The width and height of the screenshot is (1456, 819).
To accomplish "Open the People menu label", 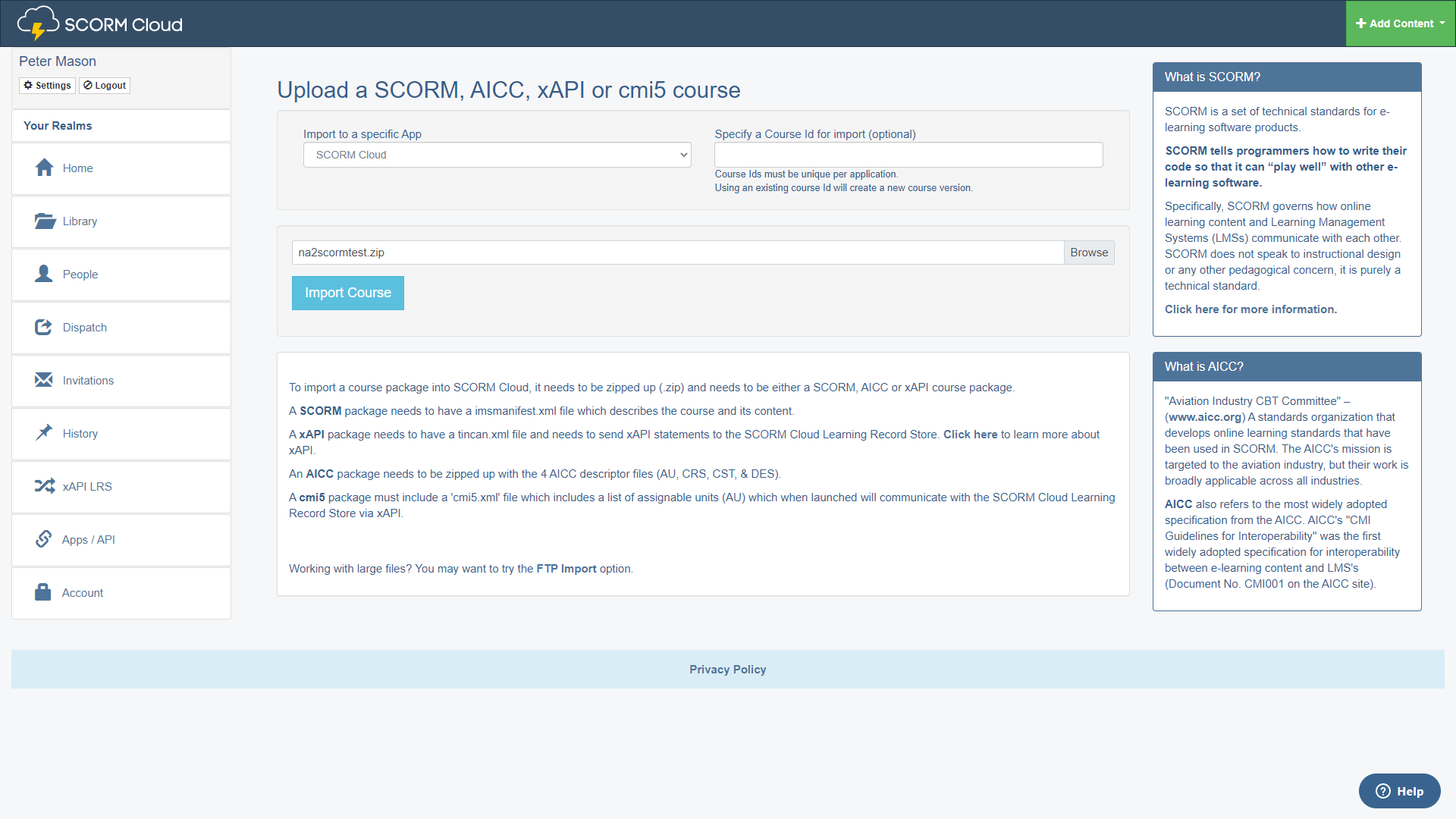I will (80, 275).
